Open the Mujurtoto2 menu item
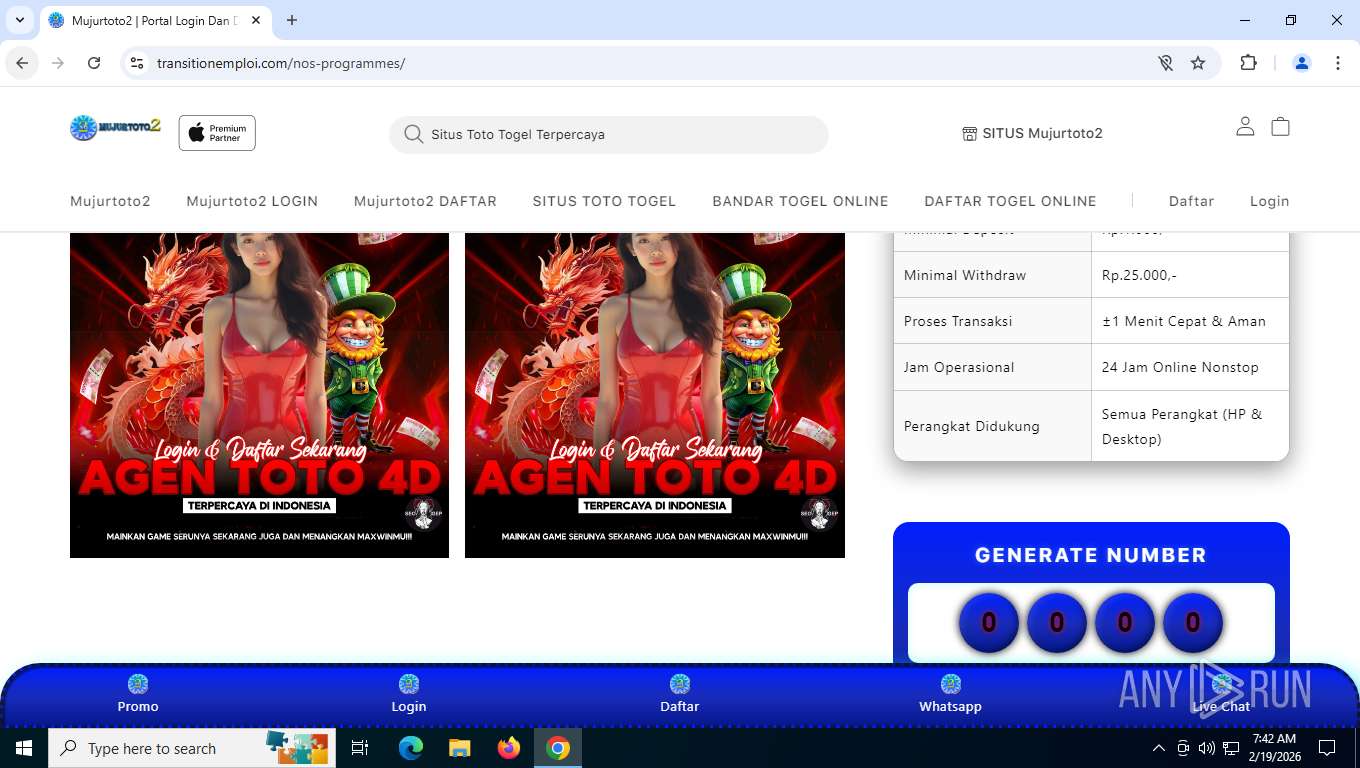Image resolution: width=1360 pixels, height=768 pixels. pyautogui.click(x=110, y=201)
